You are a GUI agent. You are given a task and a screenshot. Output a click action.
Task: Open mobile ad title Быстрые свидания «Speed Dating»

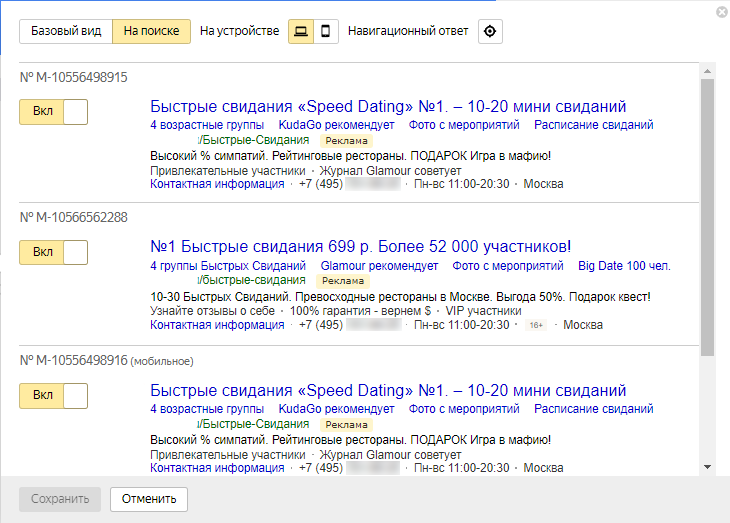(388, 391)
